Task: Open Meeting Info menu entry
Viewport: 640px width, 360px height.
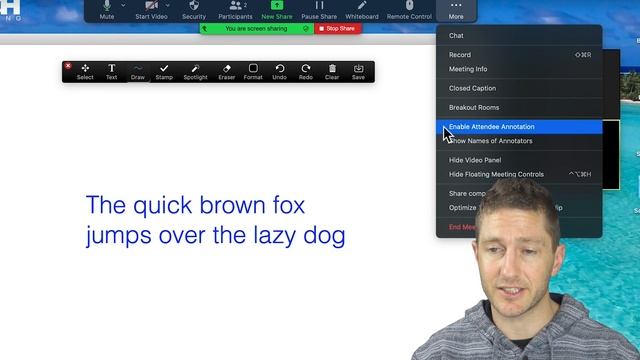Action: point(519,69)
